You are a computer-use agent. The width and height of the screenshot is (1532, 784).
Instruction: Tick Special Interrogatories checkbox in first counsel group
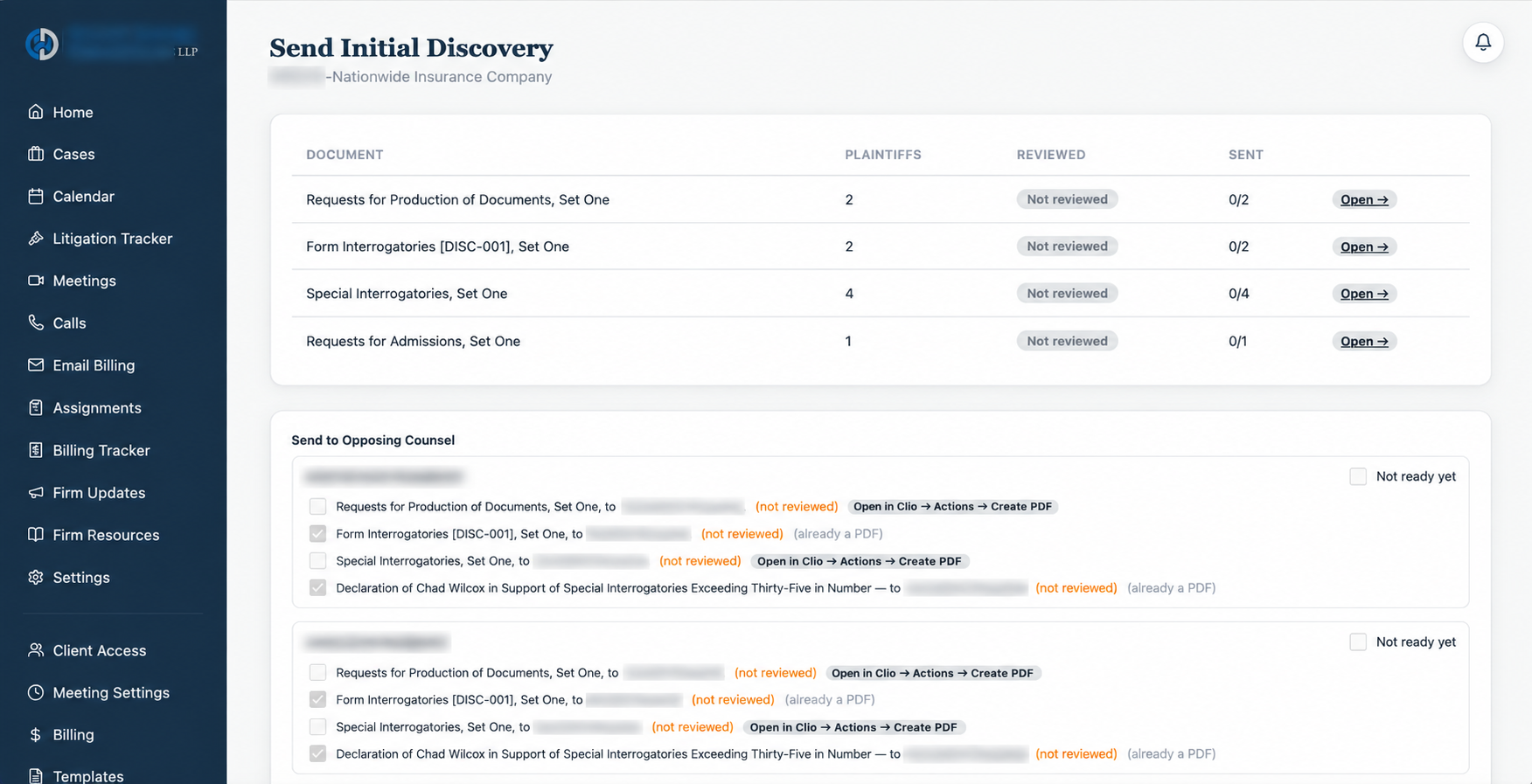[x=317, y=561]
